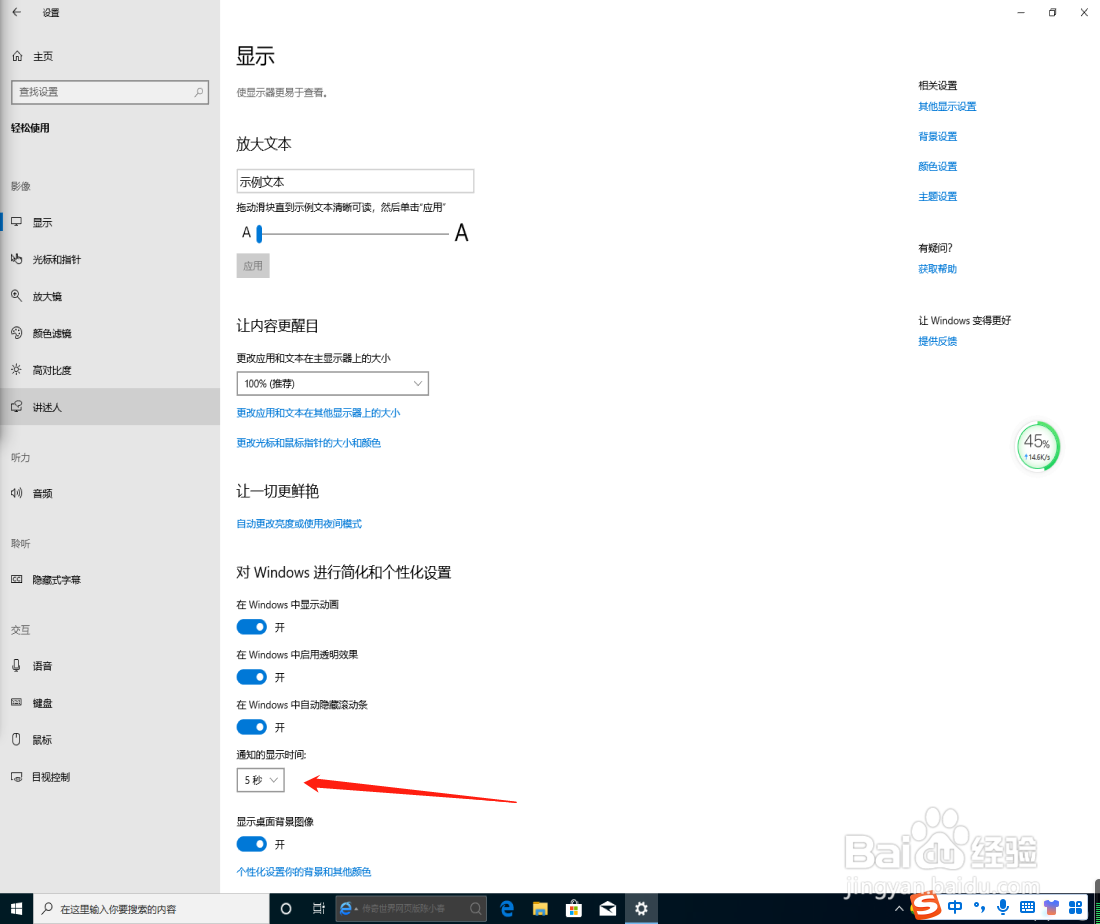Click the IME soft keyboard icon
The height and width of the screenshot is (924, 1100).
pos(1027,907)
